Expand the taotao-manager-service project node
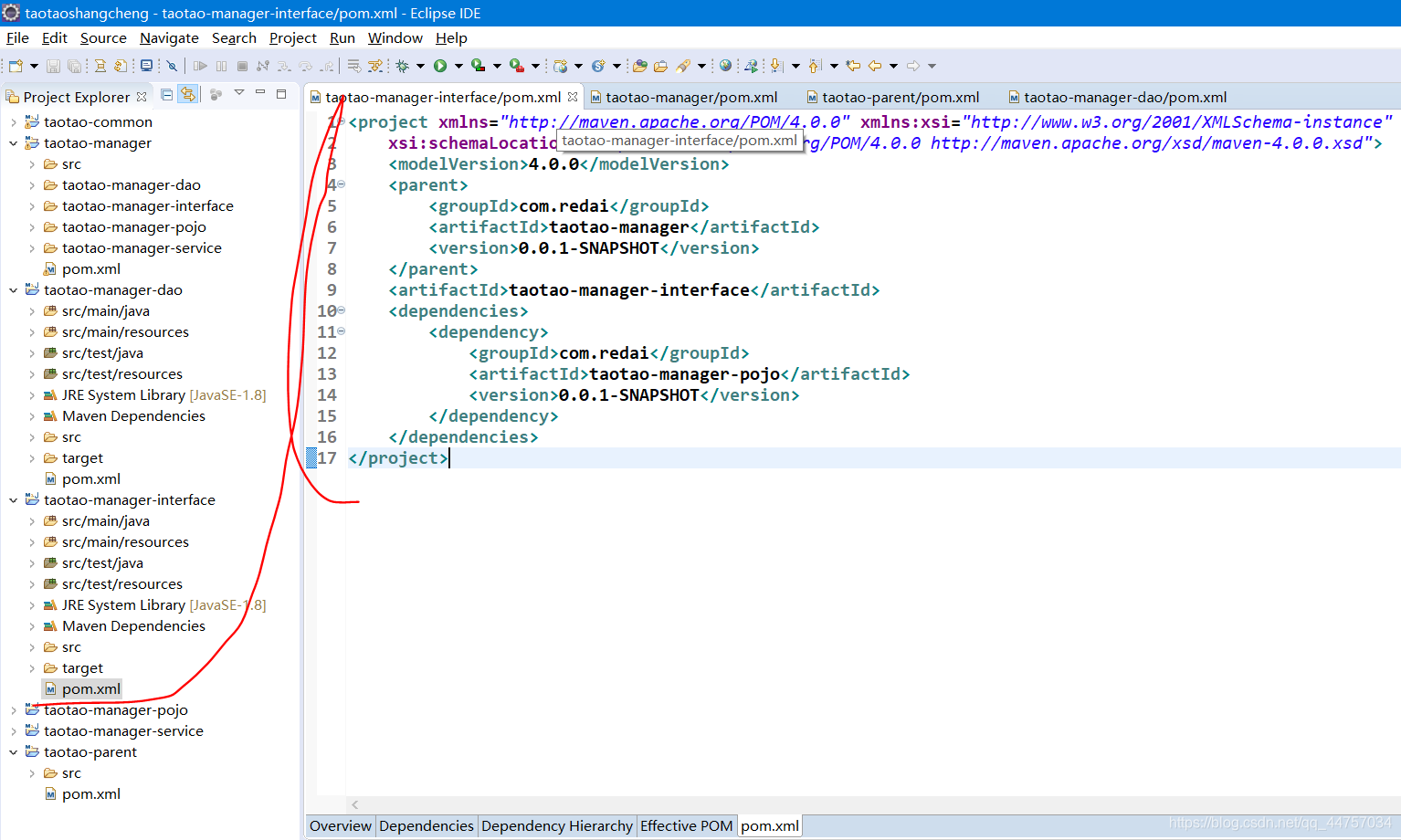This screenshot has height=840, width=1401. pos(13,731)
